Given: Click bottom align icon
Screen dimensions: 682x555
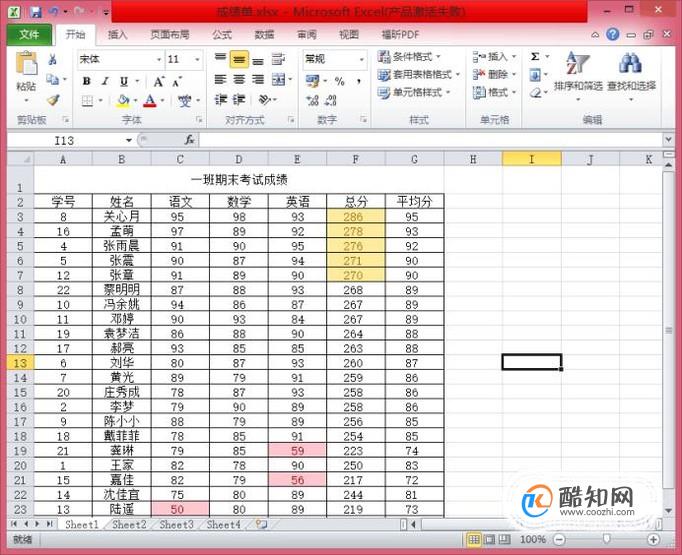Looking at the screenshot, I should 258,60.
